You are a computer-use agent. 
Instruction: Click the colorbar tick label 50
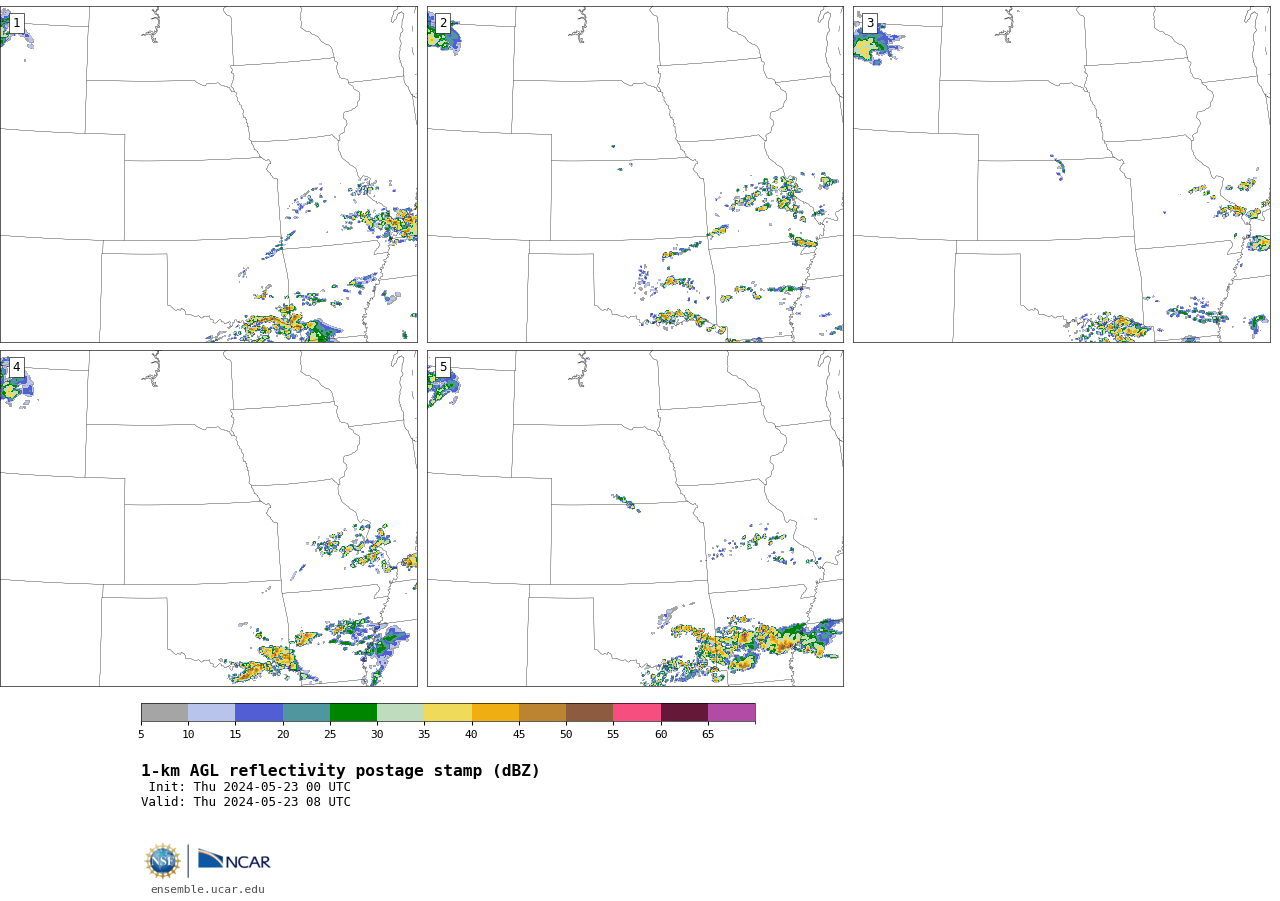566,735
